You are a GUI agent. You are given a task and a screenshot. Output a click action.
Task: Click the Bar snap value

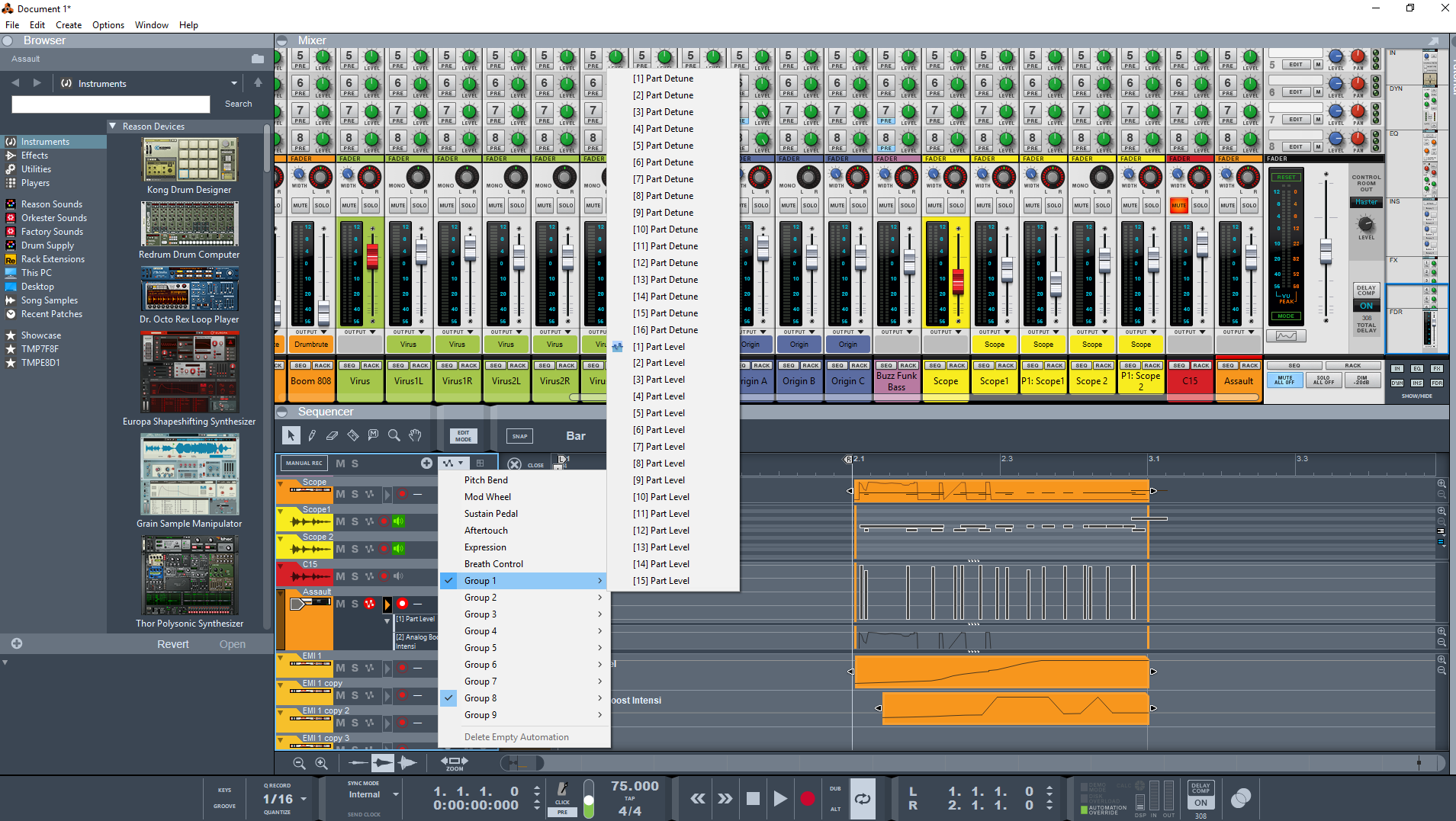pos(576,436)
